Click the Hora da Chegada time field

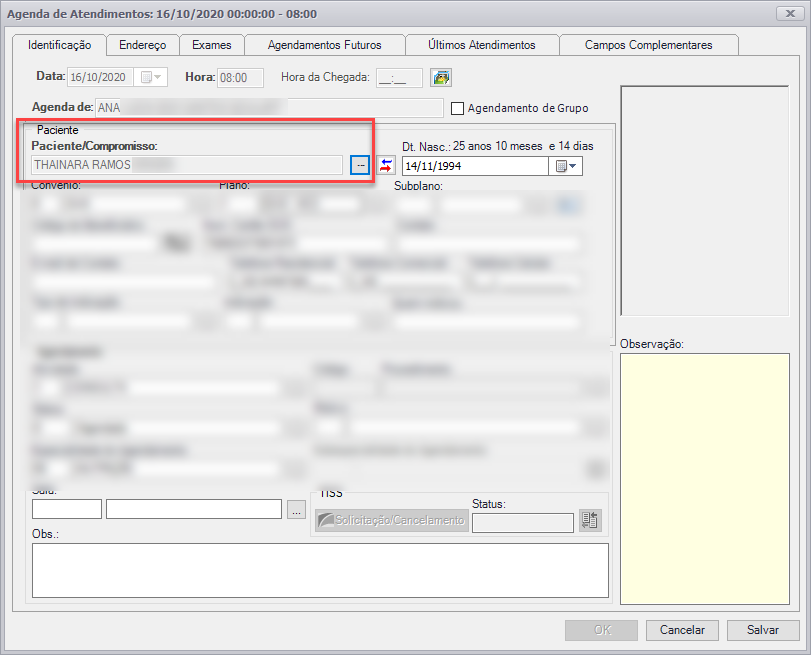pos(399,78)
